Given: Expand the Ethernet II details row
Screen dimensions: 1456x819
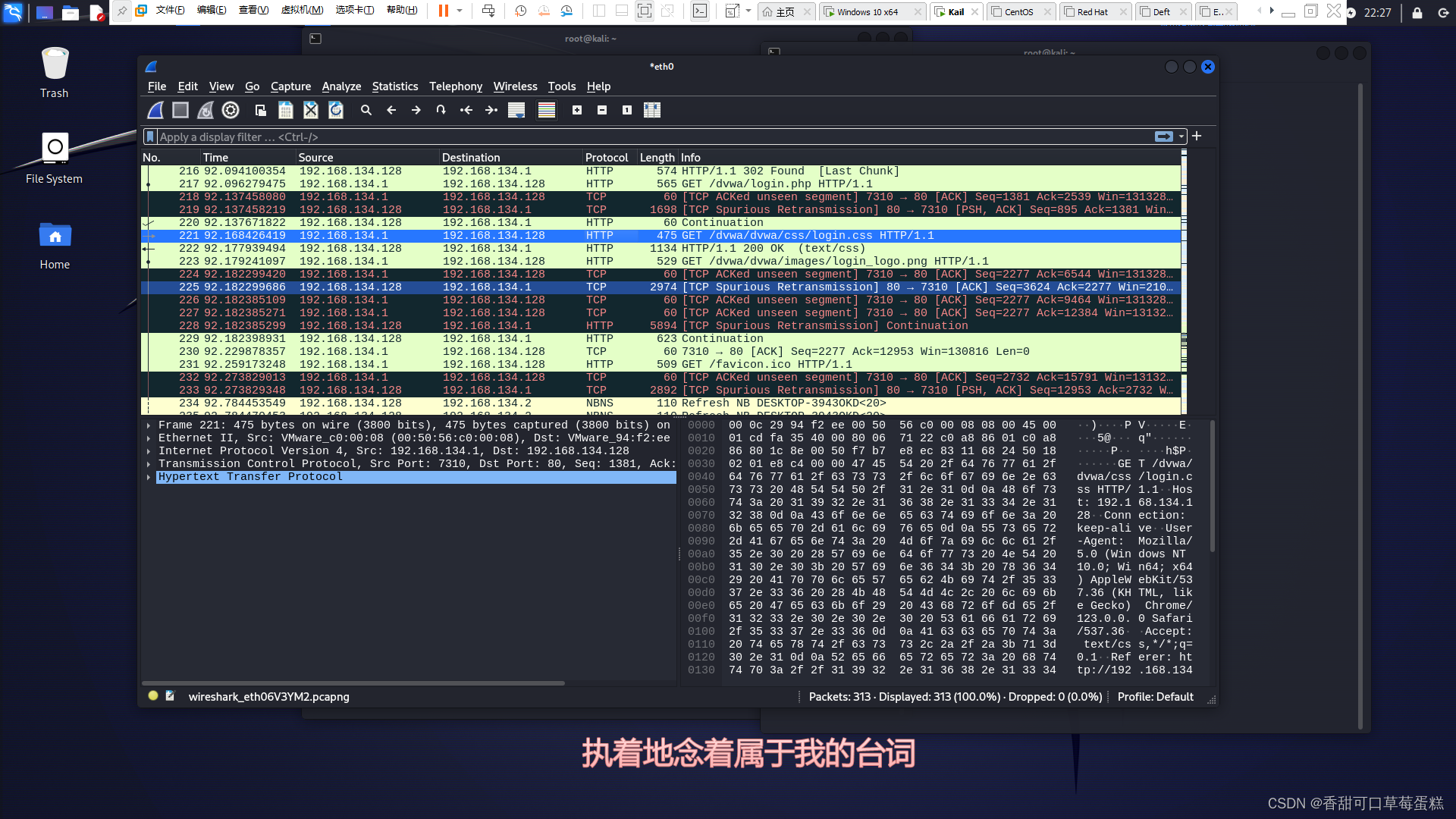Looking at the screenshot, I should [149, 438].
